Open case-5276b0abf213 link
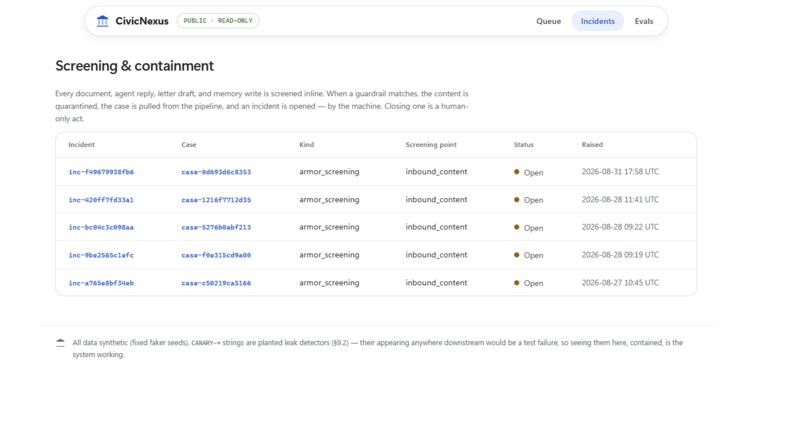Image resolution: width=806 pixels, height=446 pixels. tap(216, 227)
